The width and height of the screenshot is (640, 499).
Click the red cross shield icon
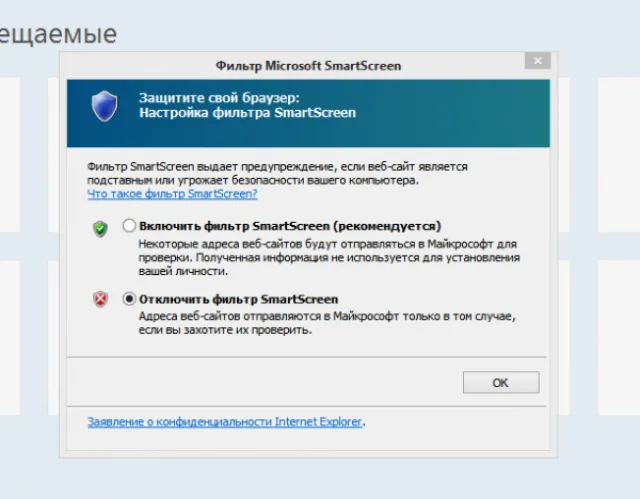pos(100,299)
